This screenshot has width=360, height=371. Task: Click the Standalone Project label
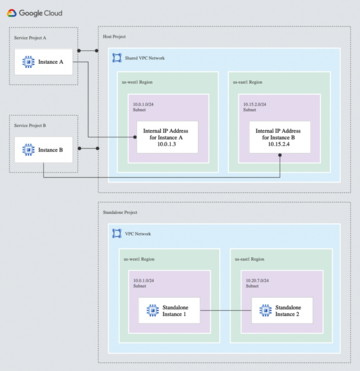click(120, 212)
